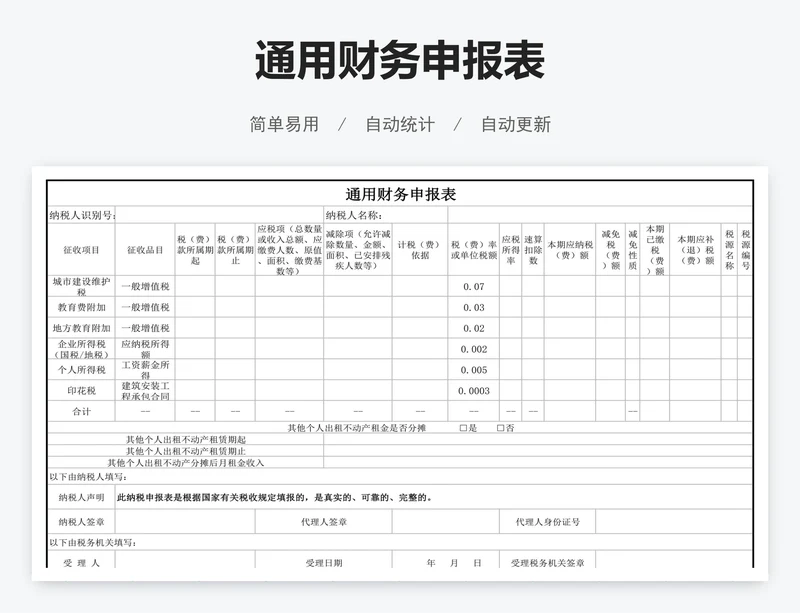This screenshot has height=613, width=800.
Task: Select the 纳税人签章 label cell
Action: (x=82, y=522)
